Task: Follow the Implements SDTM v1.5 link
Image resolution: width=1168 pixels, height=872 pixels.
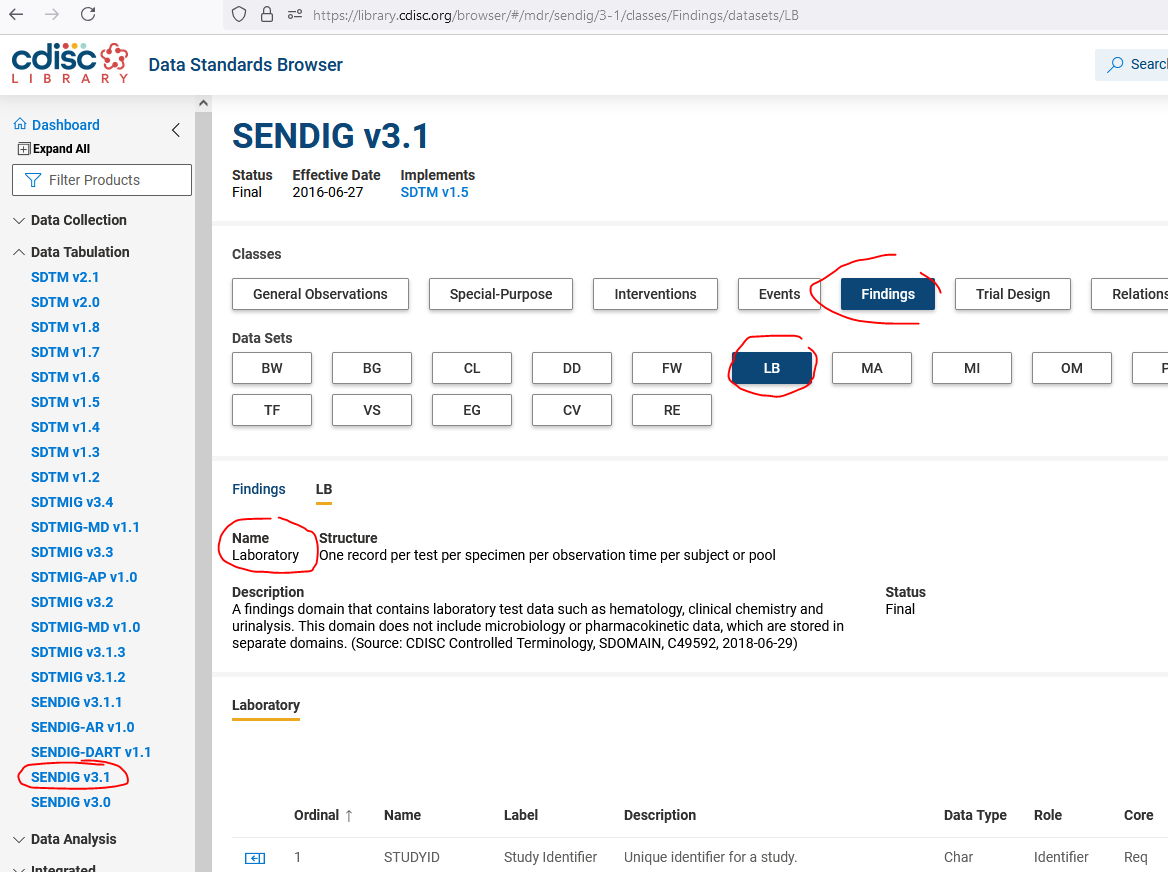Action: coord(434,192)
